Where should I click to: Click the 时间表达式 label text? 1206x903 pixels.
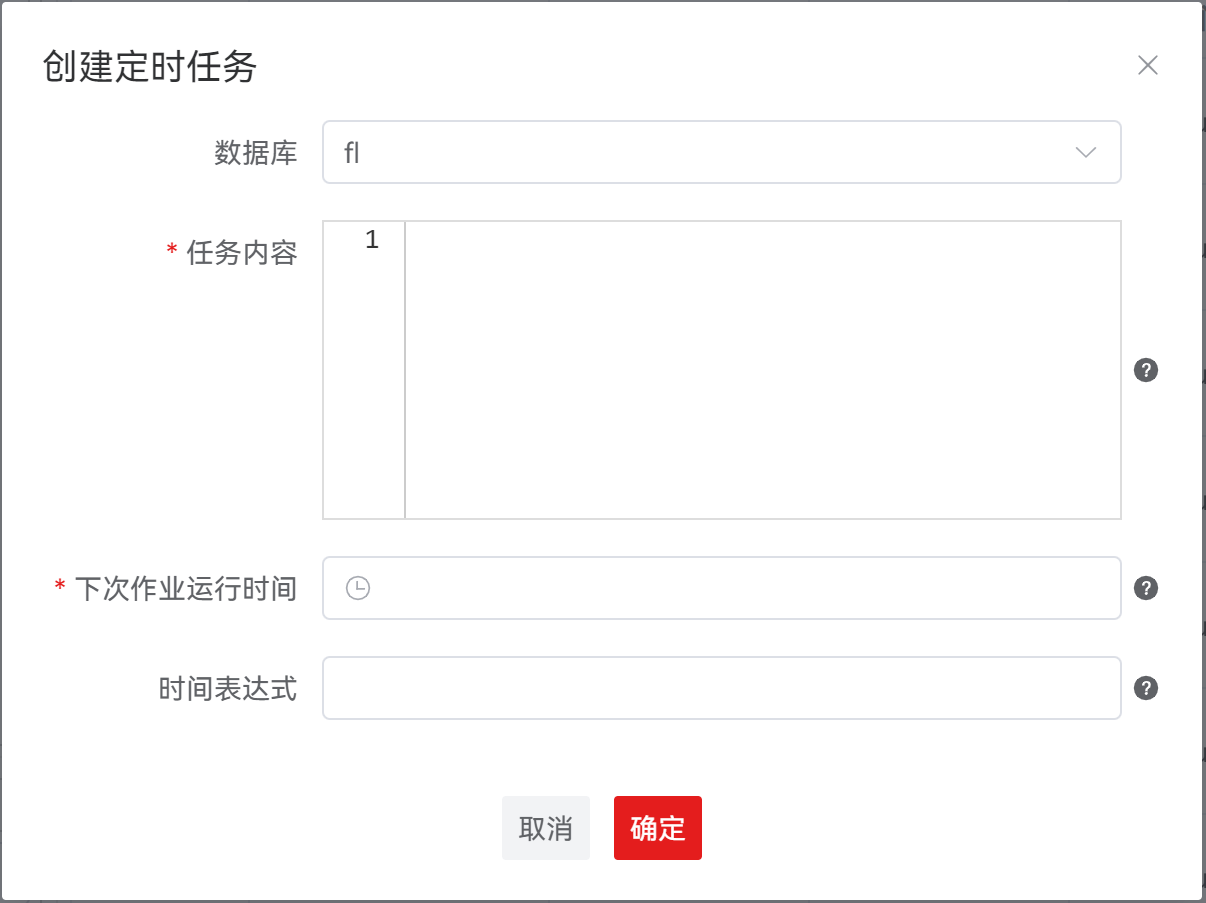tap(228, 688)
